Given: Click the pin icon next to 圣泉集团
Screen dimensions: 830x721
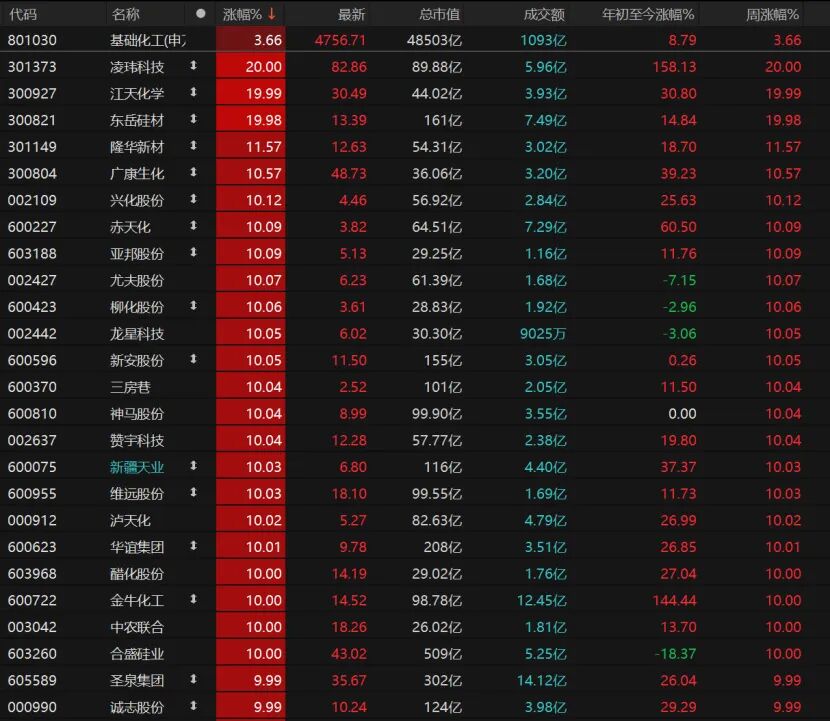Looking at the screenshot, I should 193,679.
